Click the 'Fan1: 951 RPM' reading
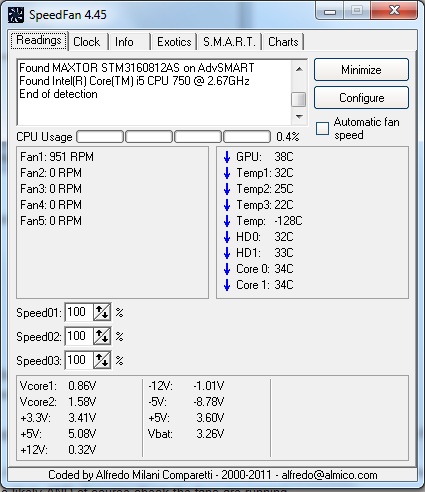The width and height of the screenshot is (425, 492). 57,157
